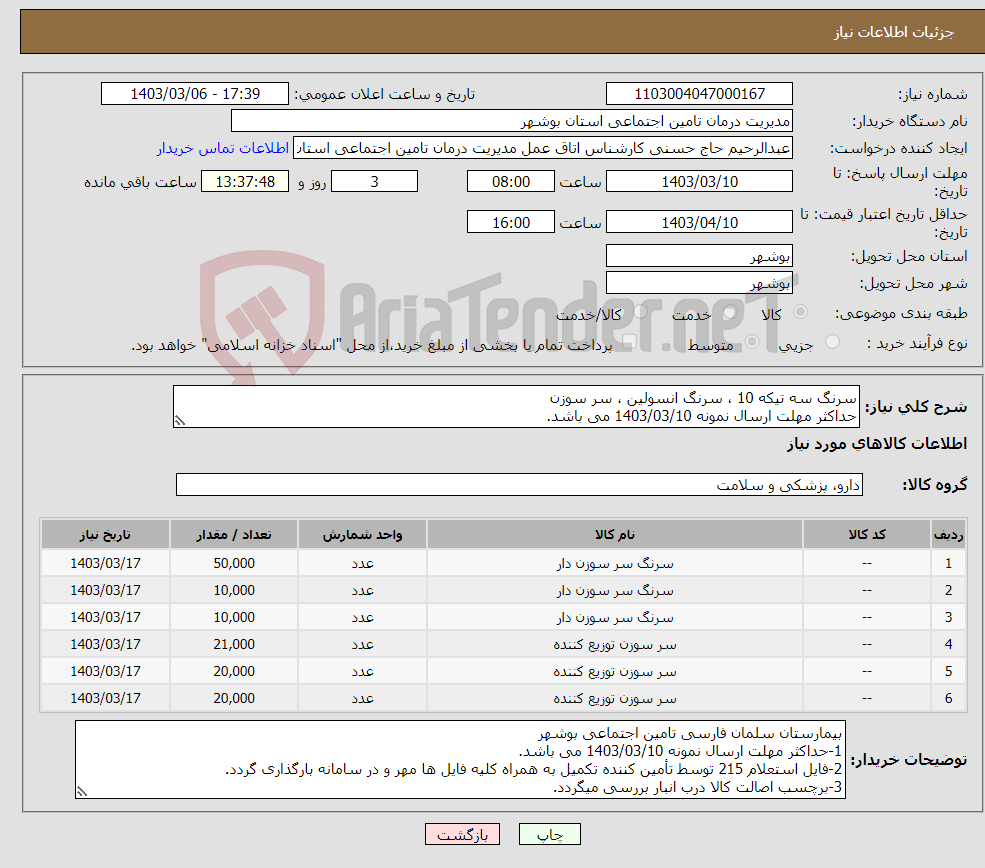Viewport: 985px width, 868px height.
Task: Select the متوسط purchase type radio
Action: (752, 342)
